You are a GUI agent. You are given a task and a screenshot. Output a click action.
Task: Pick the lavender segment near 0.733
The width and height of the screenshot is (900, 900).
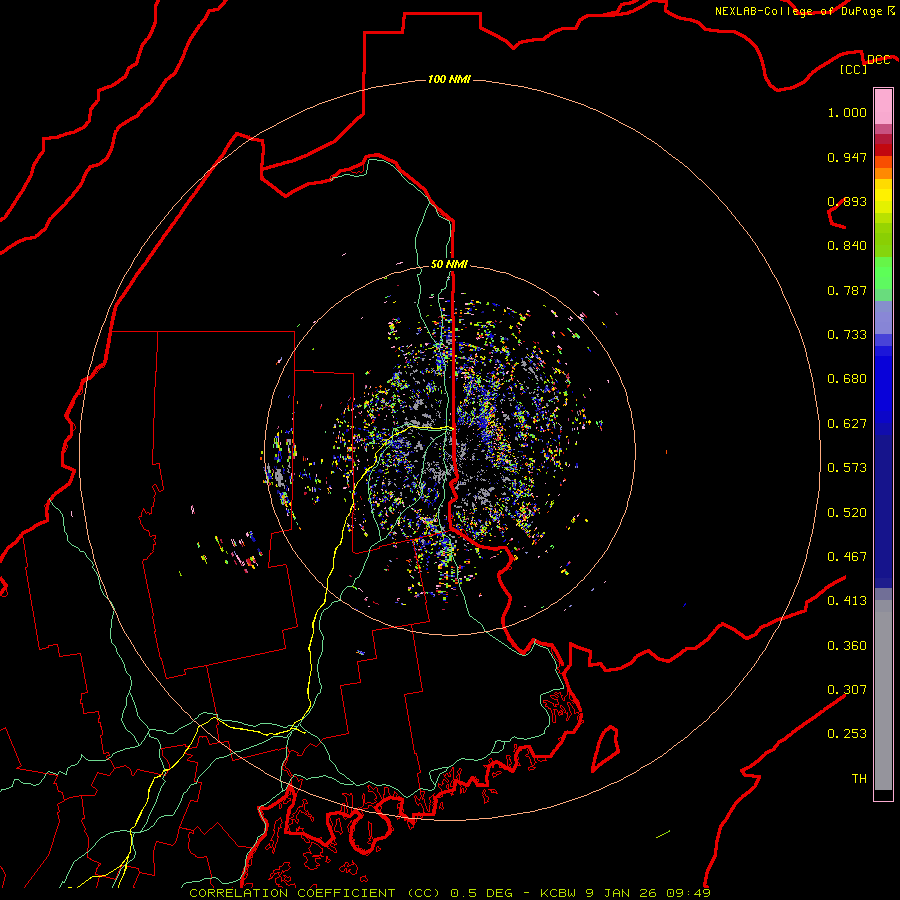click(883, 317)
